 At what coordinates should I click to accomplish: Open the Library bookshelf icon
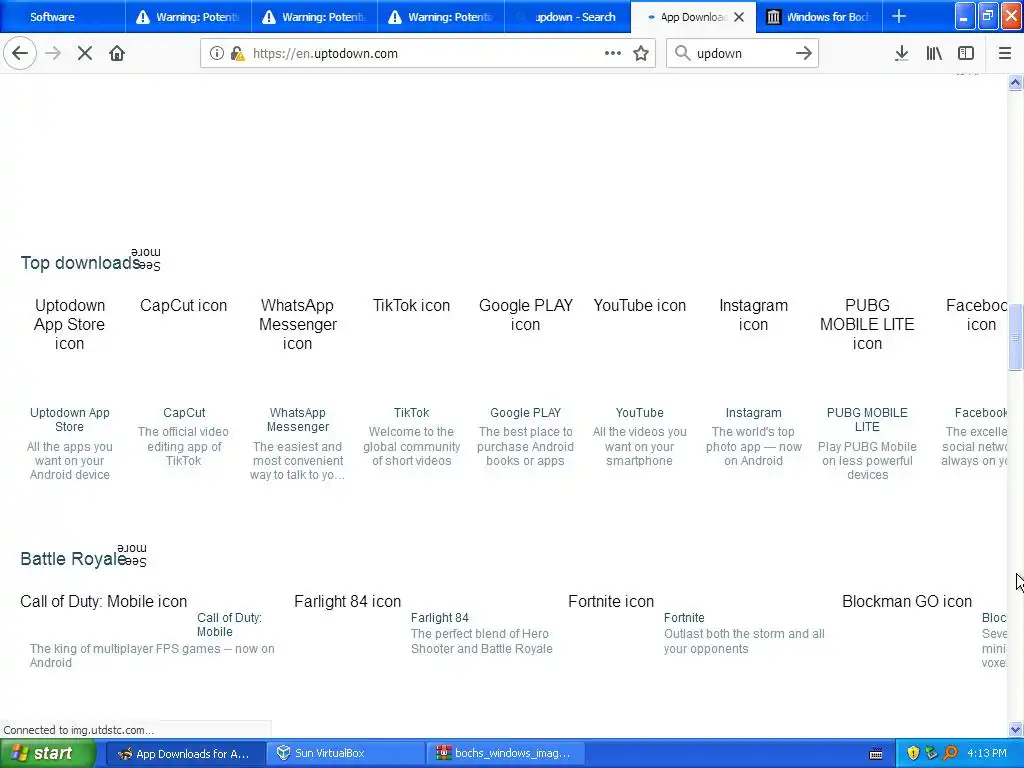(934, 53)
